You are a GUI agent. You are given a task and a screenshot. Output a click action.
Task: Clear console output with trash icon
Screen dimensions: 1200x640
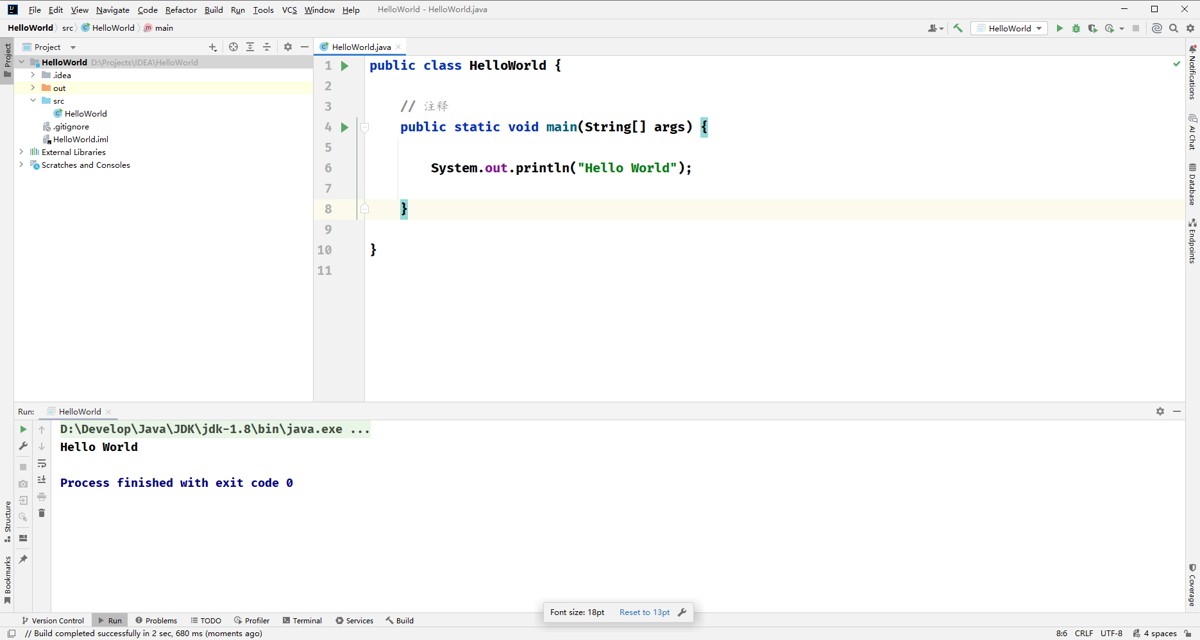tap(42, 513)
